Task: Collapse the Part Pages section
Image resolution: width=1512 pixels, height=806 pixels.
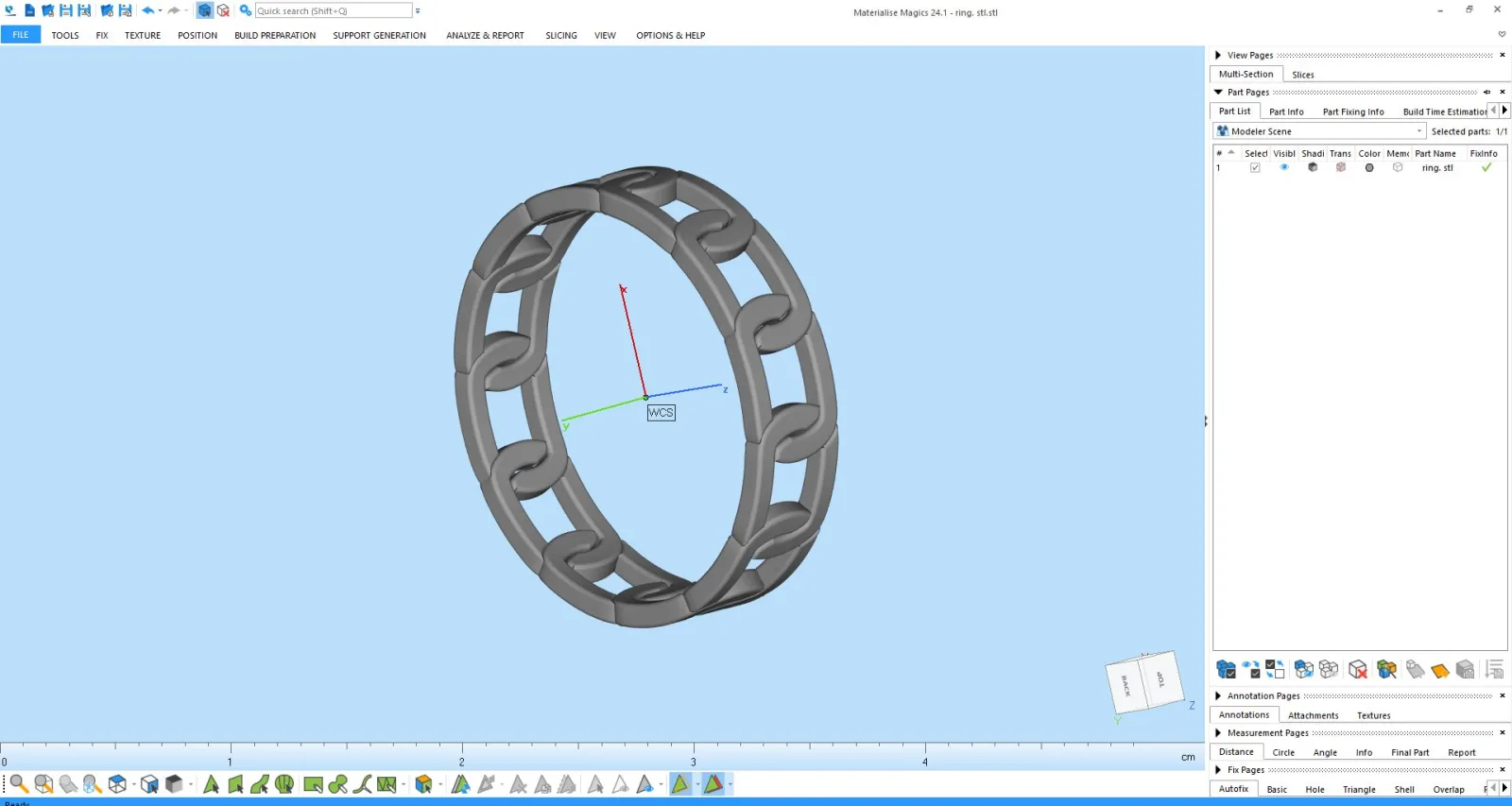Action: (1218, 92)
